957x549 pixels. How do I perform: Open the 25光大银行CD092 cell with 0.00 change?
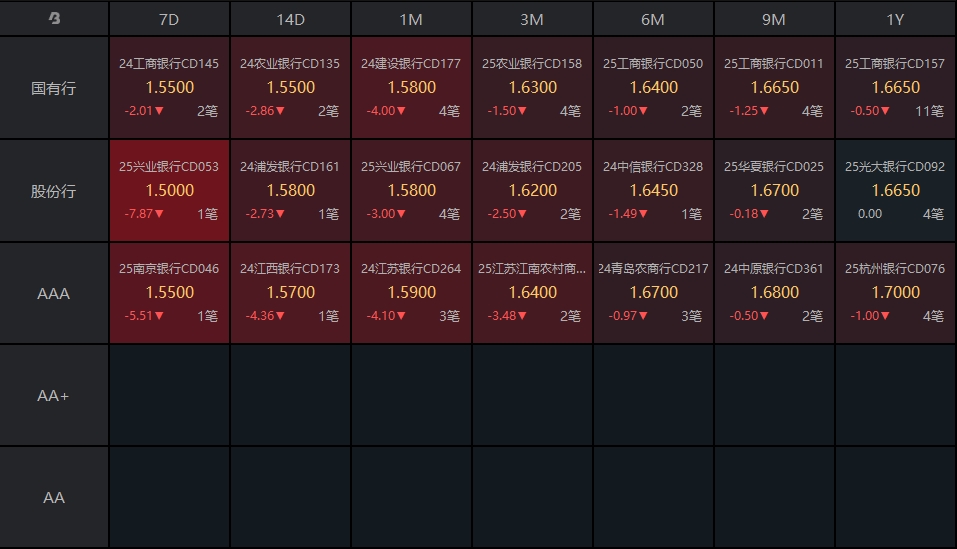(895, 191)
